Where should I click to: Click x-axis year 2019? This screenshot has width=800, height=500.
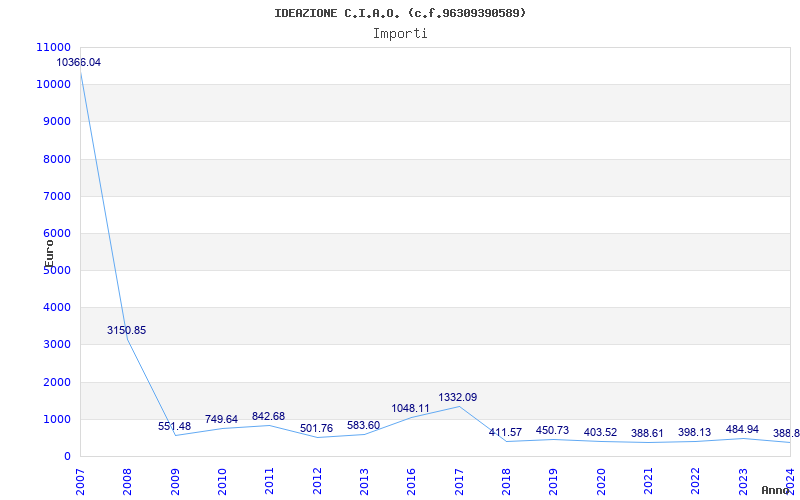[553, 481]
